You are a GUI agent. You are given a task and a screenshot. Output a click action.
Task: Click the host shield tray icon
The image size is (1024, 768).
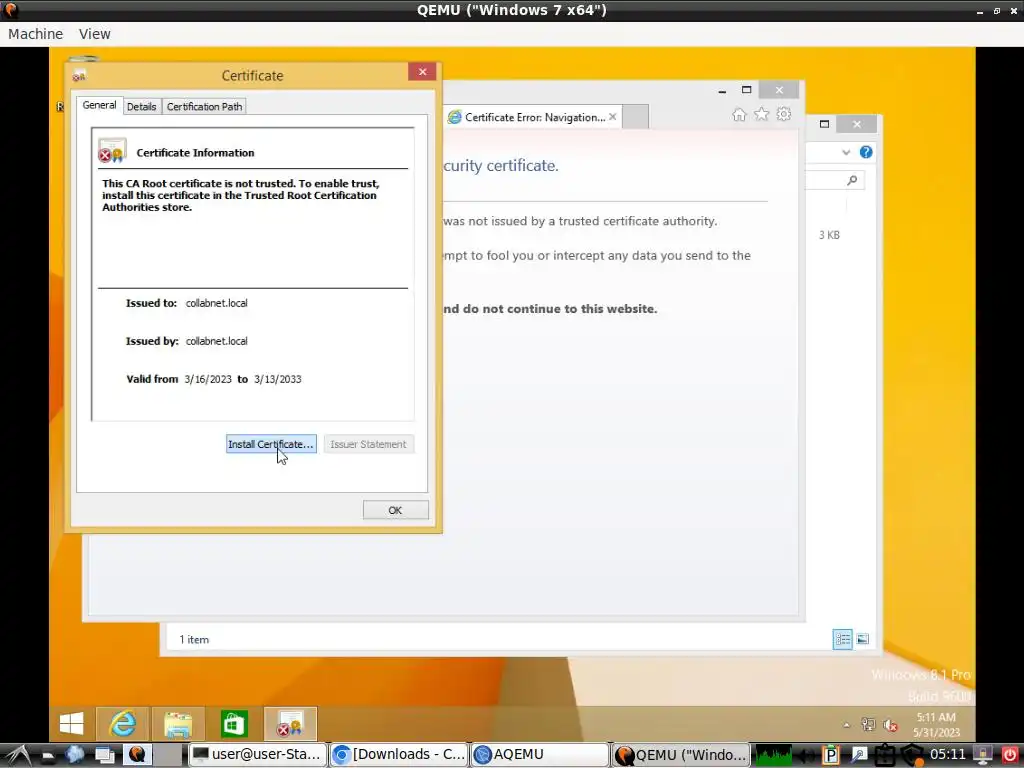point(912,755)
